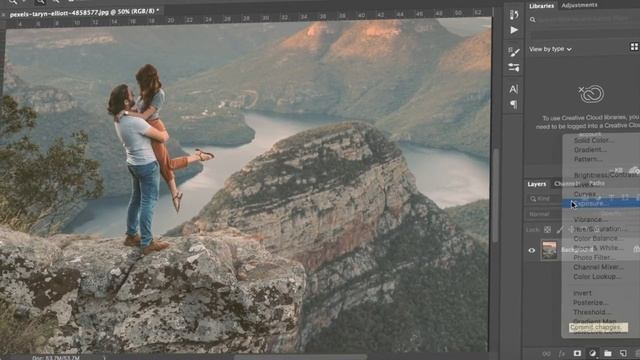Viewport: 640px width, 360px height.
Task: Choose Invert from adjustment menu
Action: (x=582, y=293)
